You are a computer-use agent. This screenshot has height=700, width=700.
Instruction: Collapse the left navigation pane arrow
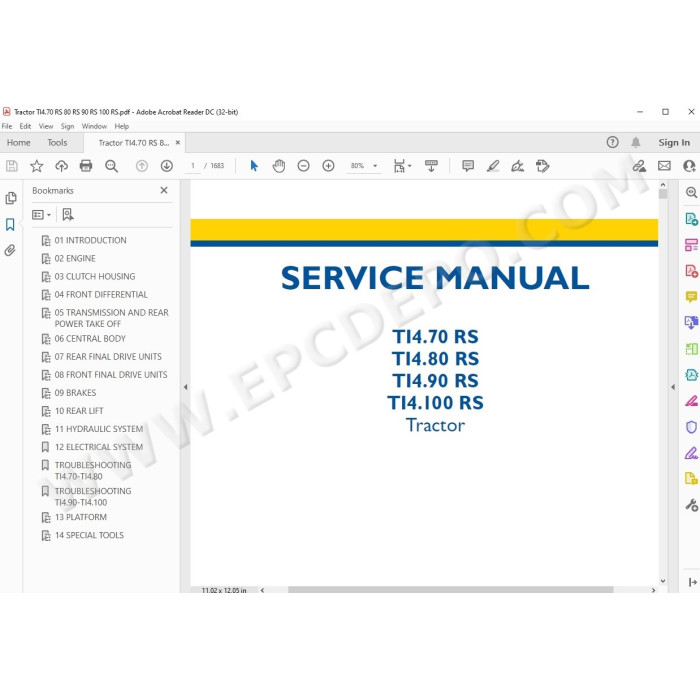[185, 387]
